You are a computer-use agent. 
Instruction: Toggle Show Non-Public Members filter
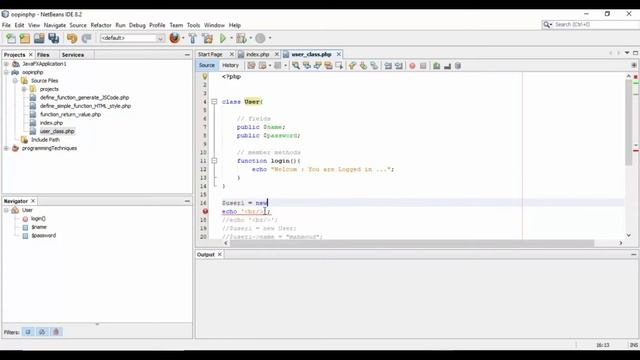(42, 332)
